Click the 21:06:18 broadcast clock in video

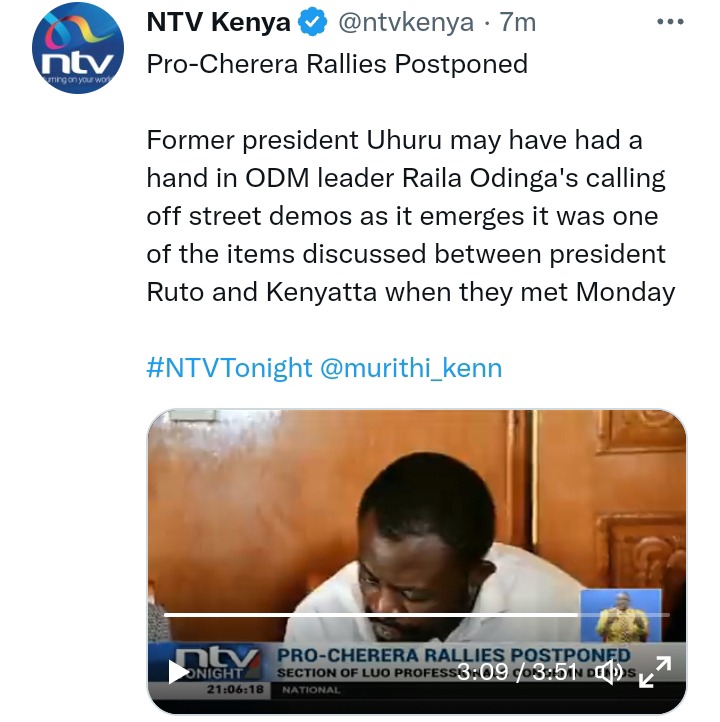[x=235, y=689]
